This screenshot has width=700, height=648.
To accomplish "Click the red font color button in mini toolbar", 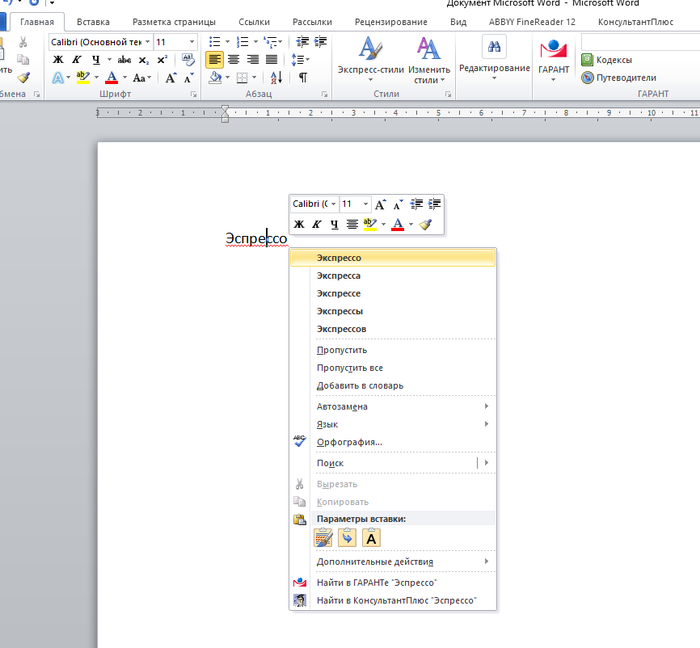I will coord(397,224).
